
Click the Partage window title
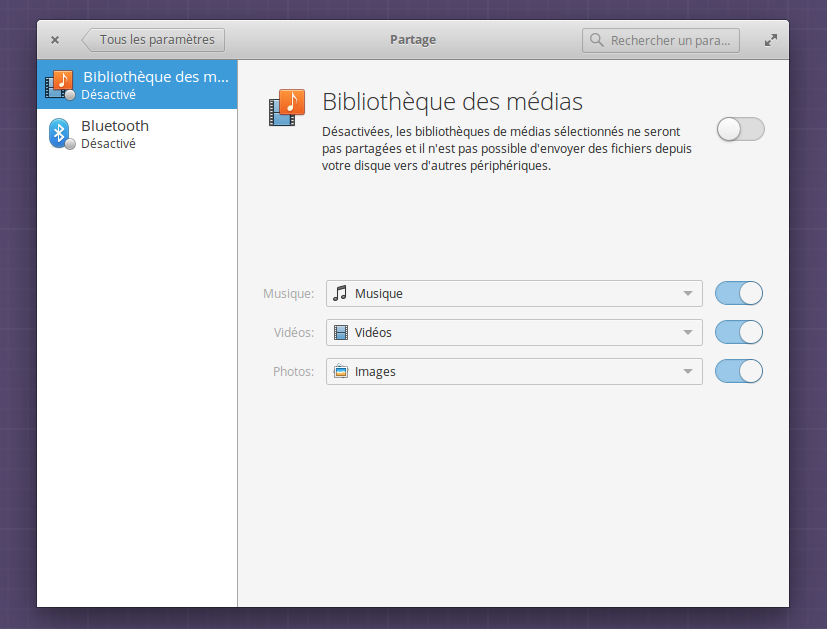413,40
